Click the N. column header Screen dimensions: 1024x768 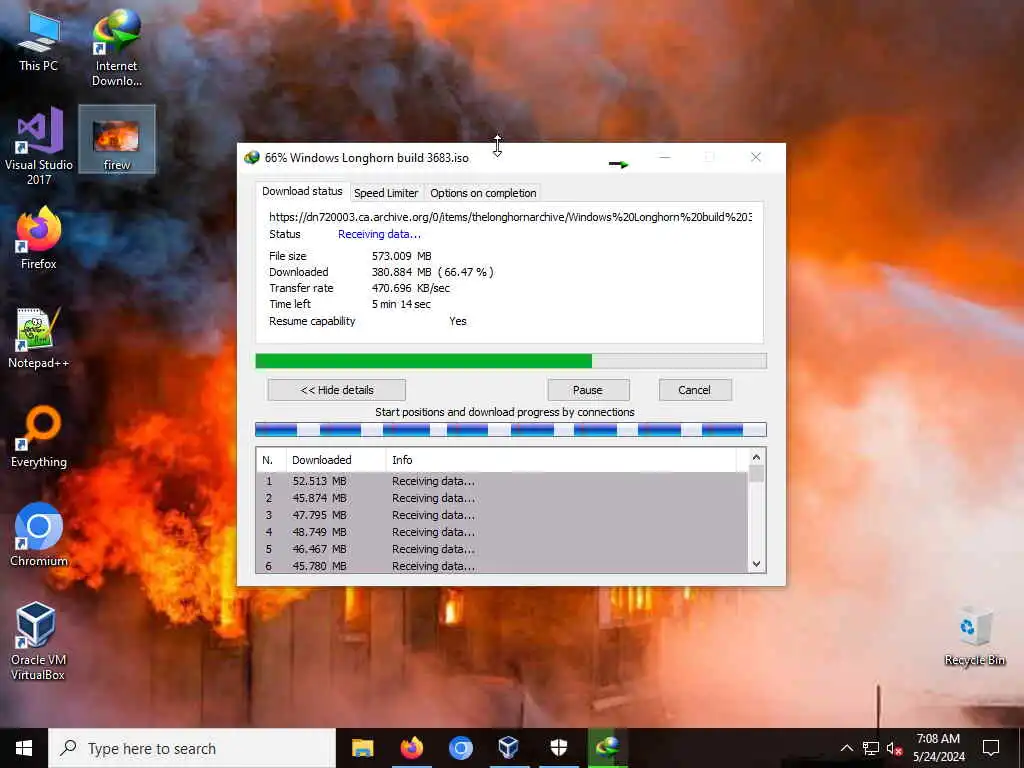pyautogui.click(x=271, y=460)
